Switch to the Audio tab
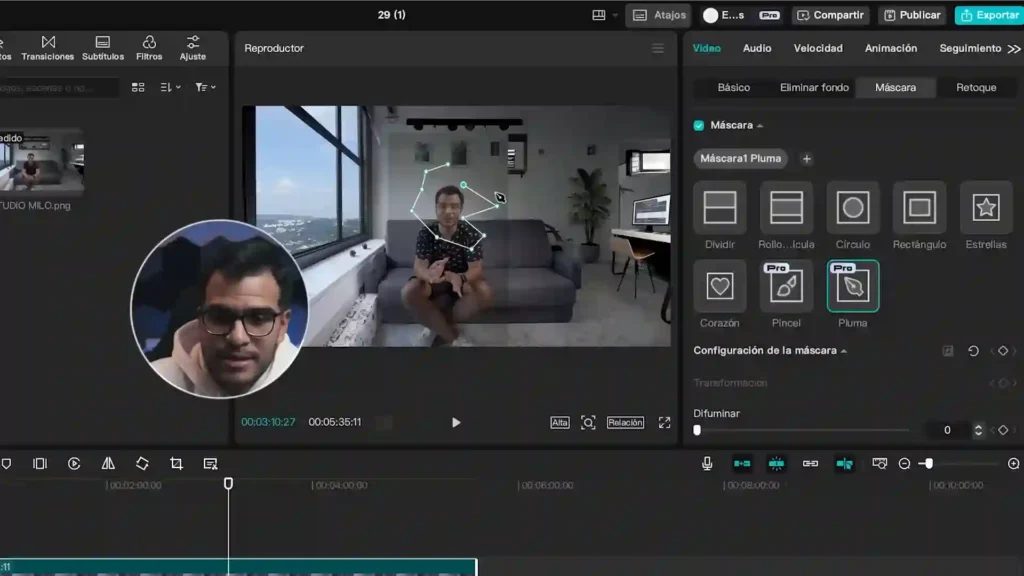This screenshot has width=1024, height=576. (x=757, y=48)
